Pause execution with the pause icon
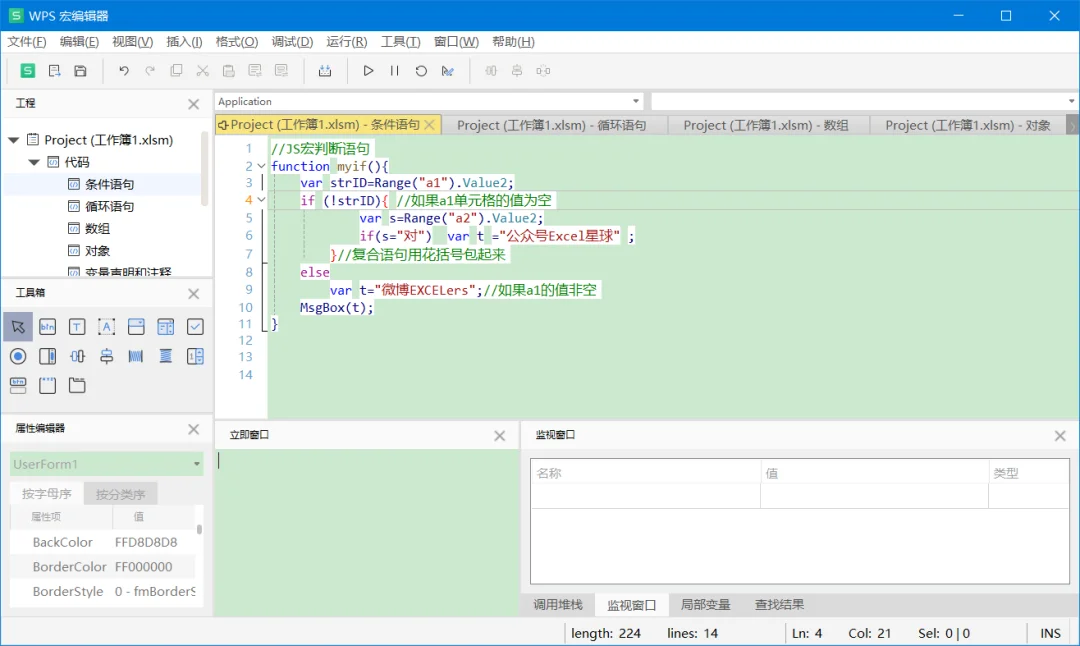Viewport: 1080px width, 646px height. pyautogui.click(x=395, y=71)
